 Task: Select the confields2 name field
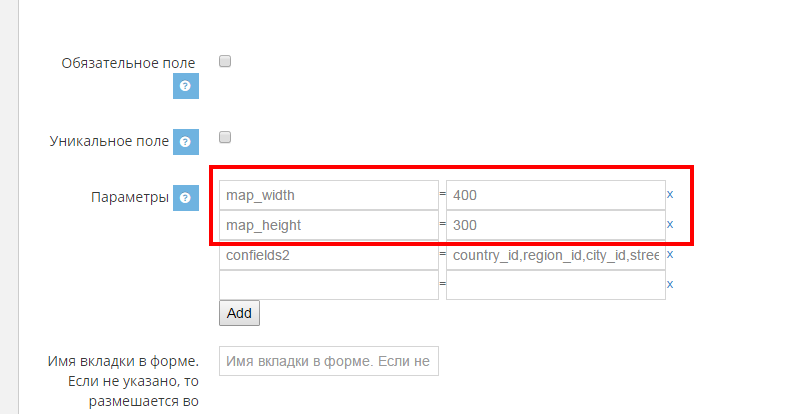click(328, 255)
